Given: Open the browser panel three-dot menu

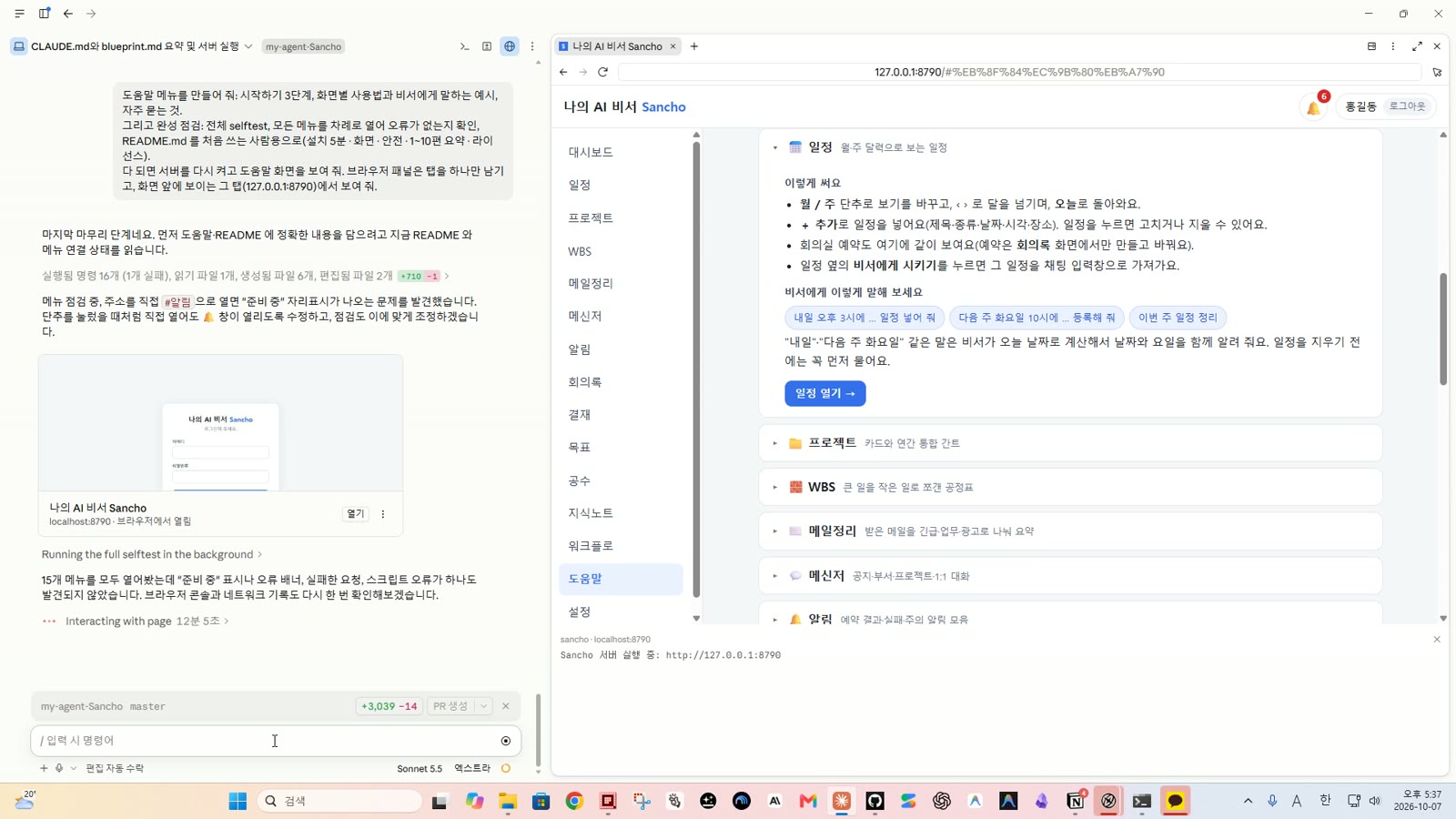Looking at the screenshot, I should pyautogui.click(x=1393, y=46).
